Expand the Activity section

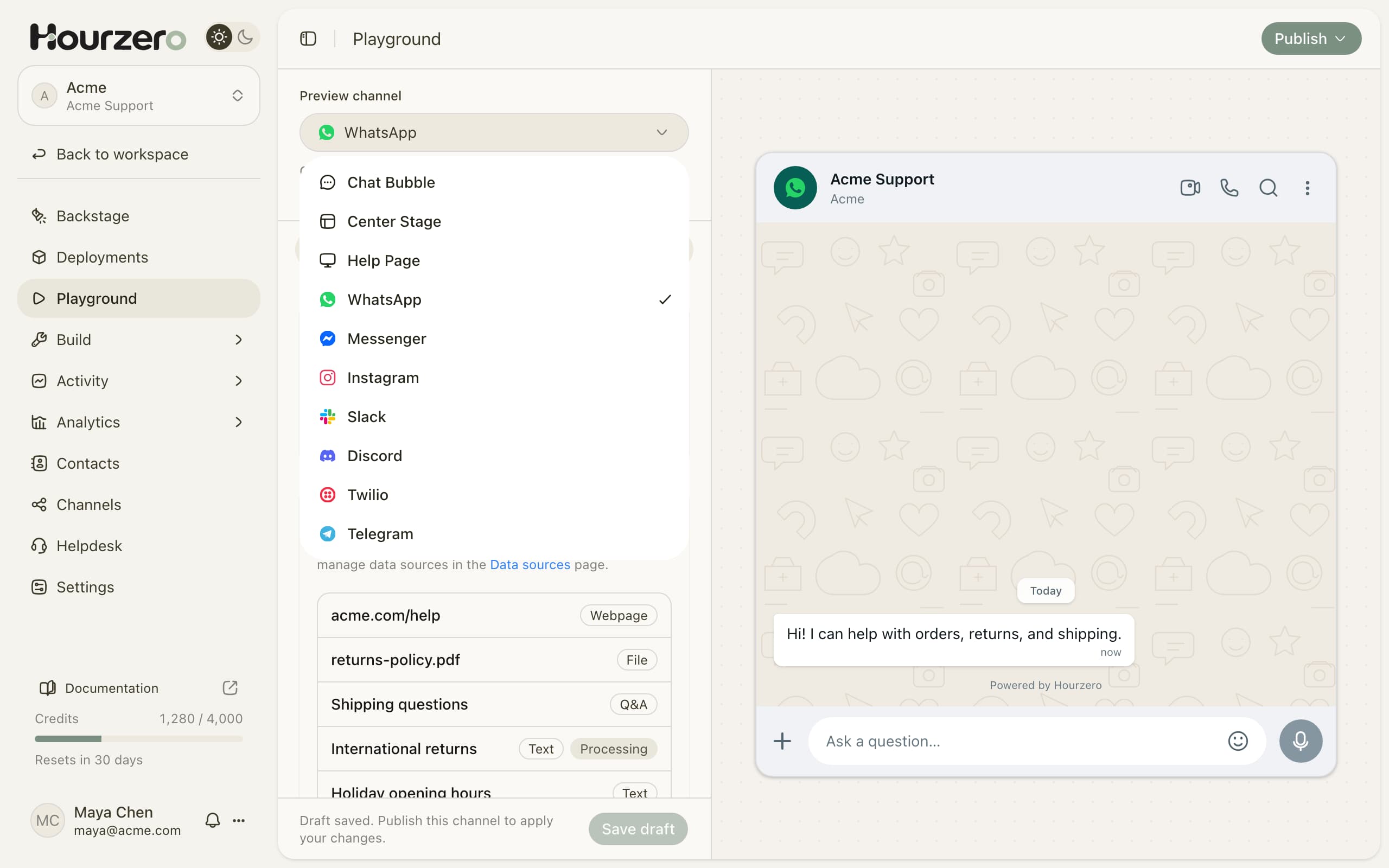tap(139, 381)
